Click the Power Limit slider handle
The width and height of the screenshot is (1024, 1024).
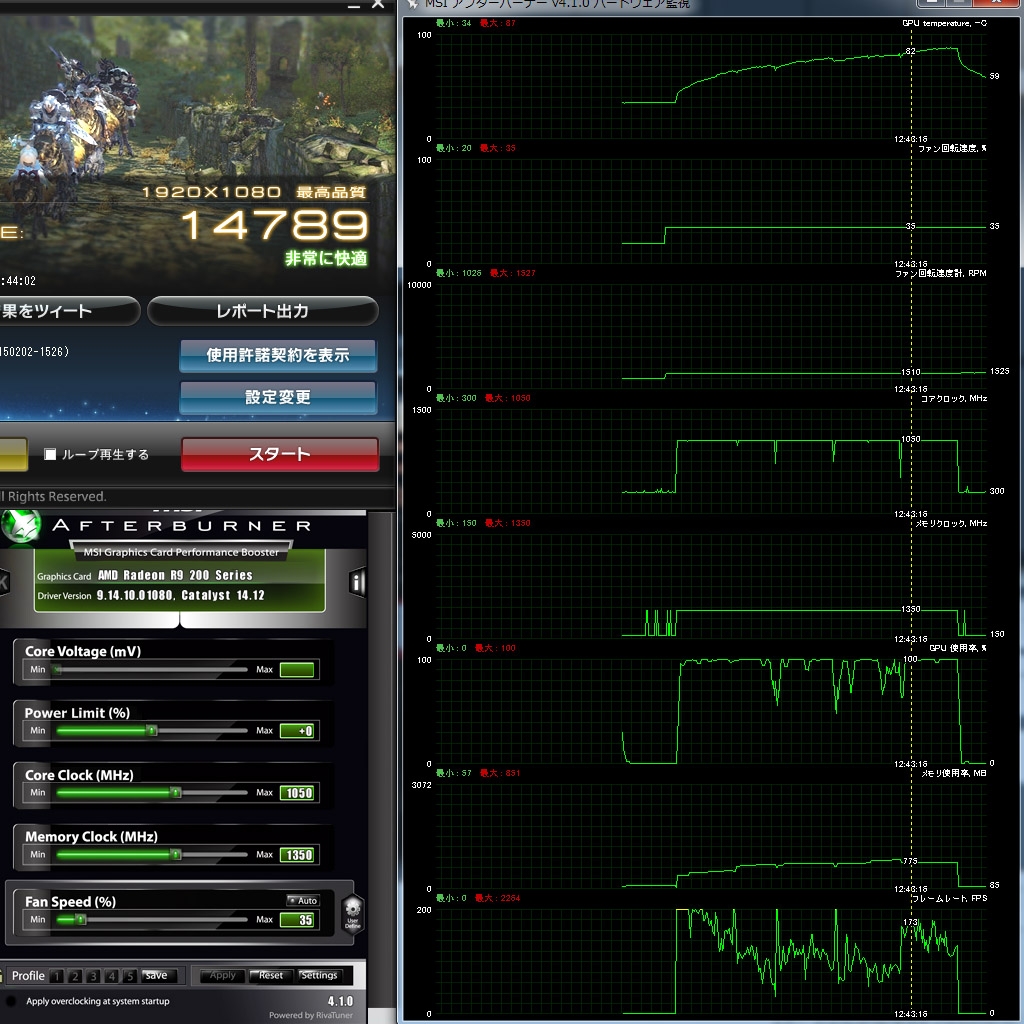point(152,730)
